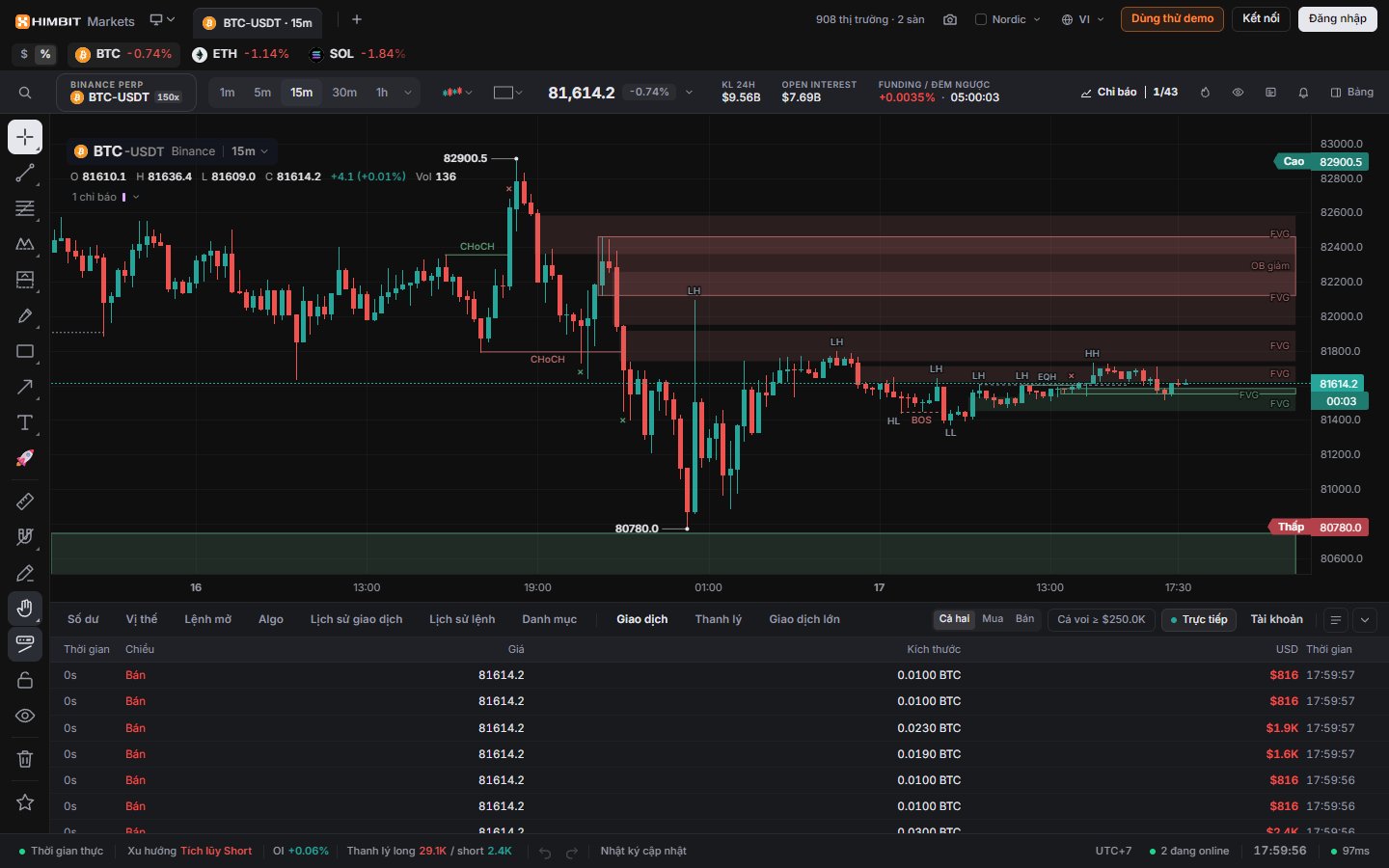Add a new chart tab with plus
The height and width of the screenshot is (868, 1389).
click(357, 19)
